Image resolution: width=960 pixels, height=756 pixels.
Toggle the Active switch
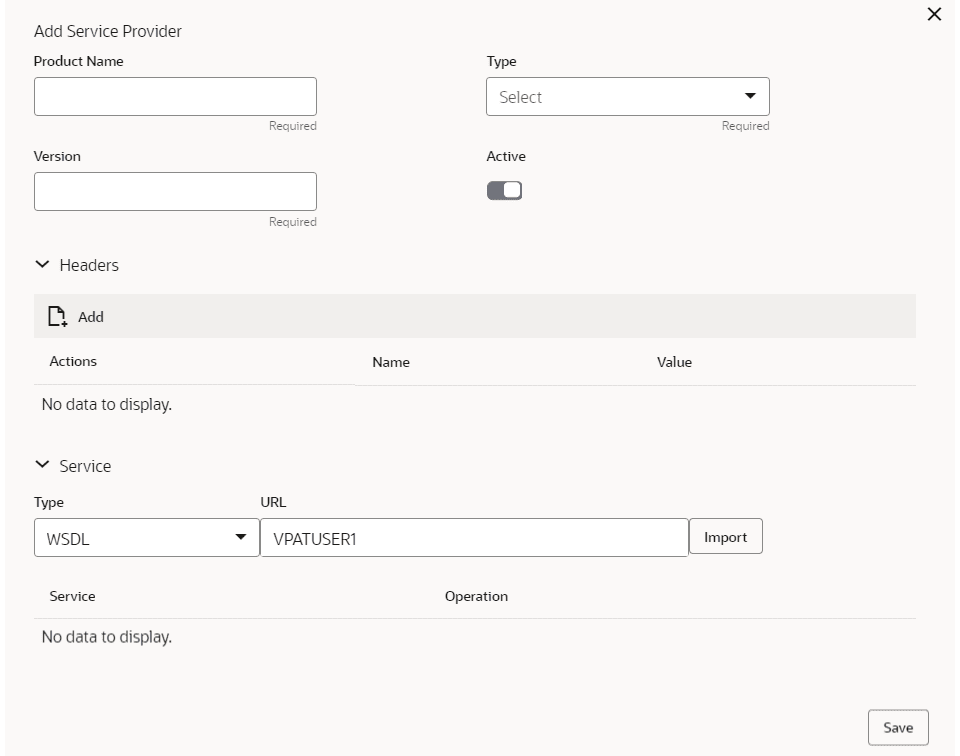(505, 190)
